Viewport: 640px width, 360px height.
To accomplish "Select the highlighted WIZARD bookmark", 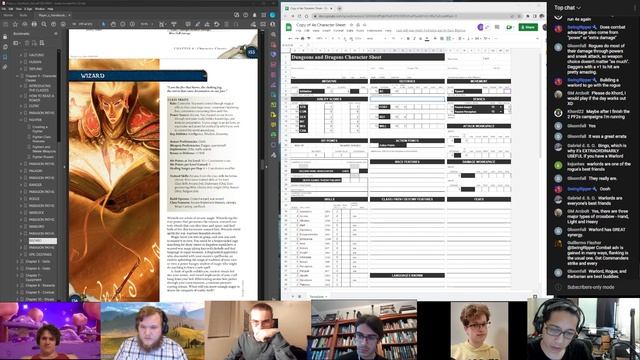I will (x=42, y=241).
